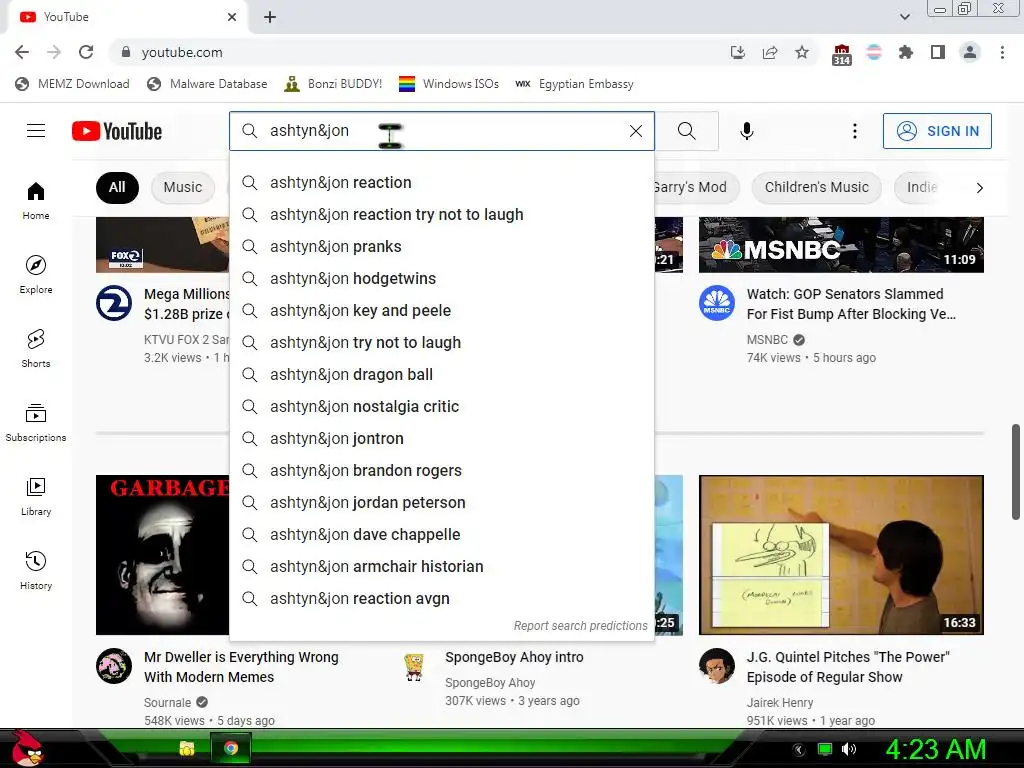Toggle the browser side panel
Image resolution: width=1024 pixels, height=768 pixels.
click(938, 52)
